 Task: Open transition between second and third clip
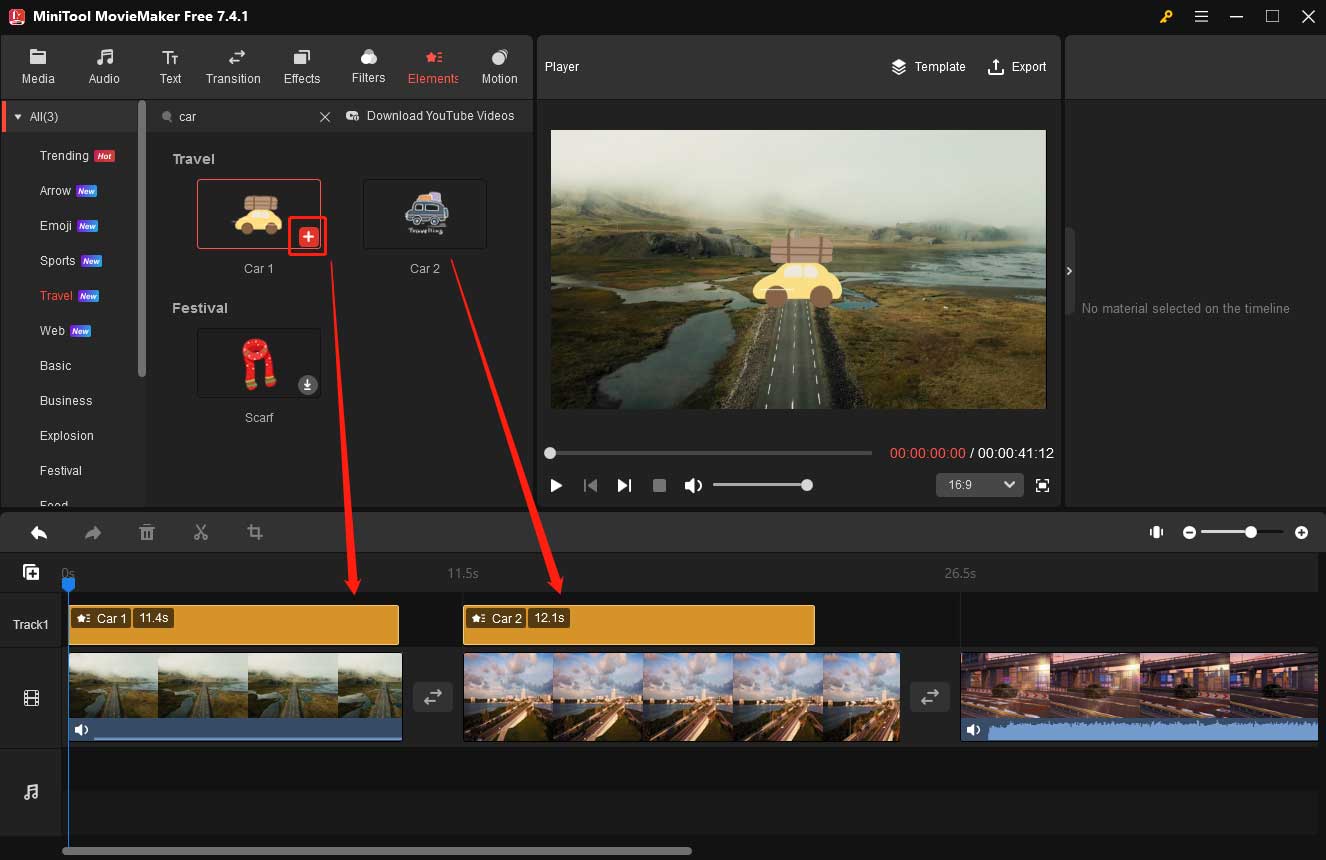pyautogui.click(x=930, y=697)
